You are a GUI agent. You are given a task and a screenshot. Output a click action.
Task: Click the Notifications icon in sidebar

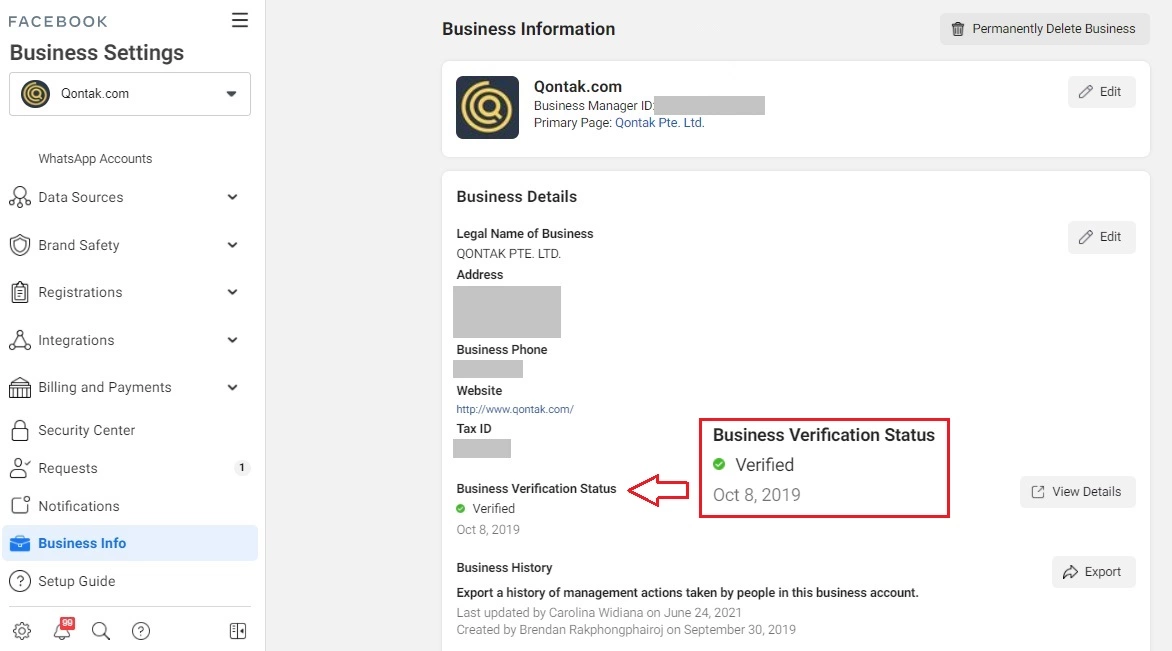pos(20,505)
